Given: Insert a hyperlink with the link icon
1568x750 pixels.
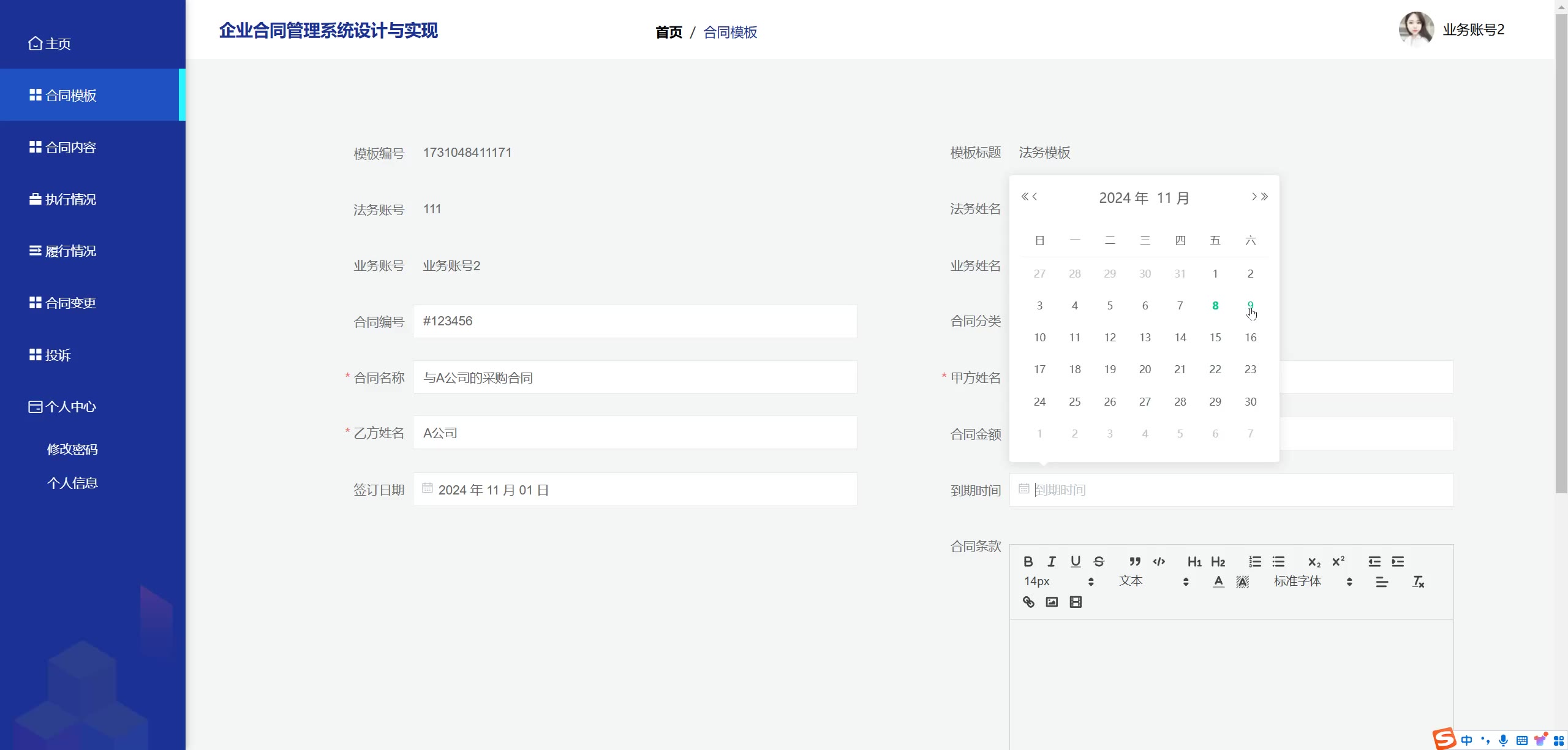Looking at the screenshot, I should [1028, 602].
